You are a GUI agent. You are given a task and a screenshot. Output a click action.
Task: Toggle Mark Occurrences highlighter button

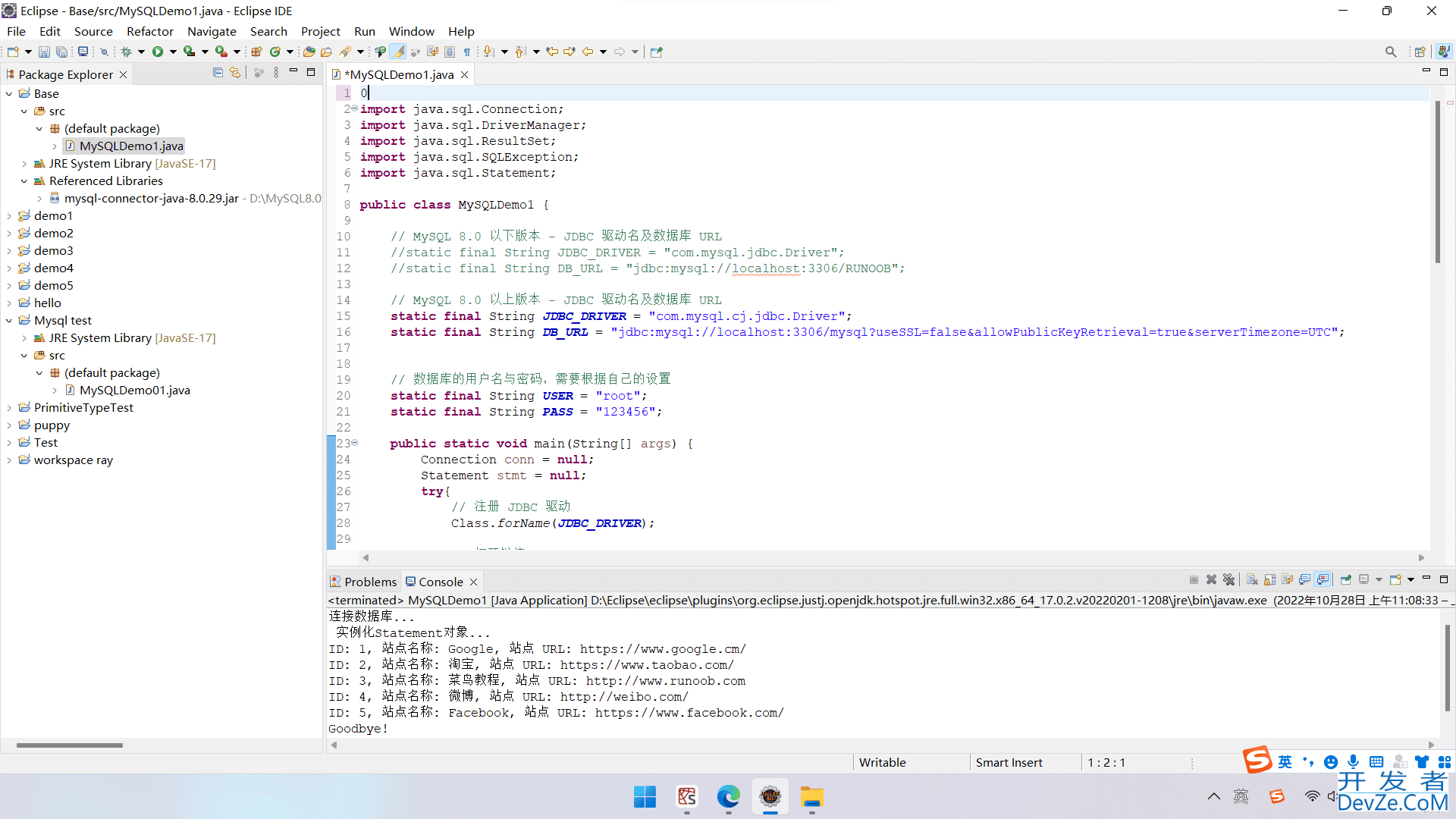398,52
